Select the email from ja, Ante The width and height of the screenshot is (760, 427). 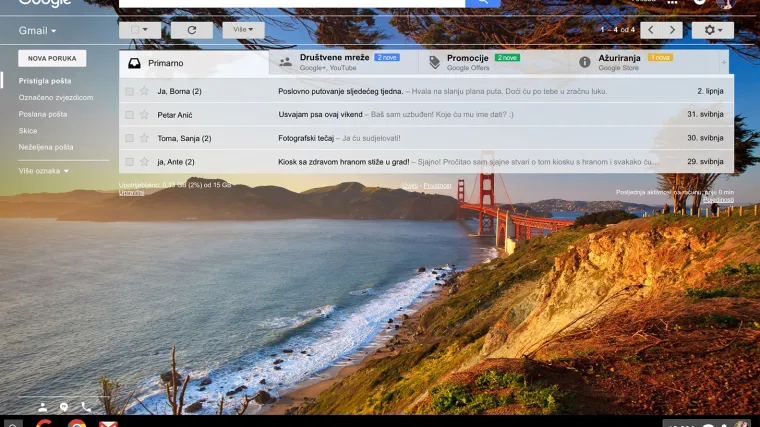(129, 162)
